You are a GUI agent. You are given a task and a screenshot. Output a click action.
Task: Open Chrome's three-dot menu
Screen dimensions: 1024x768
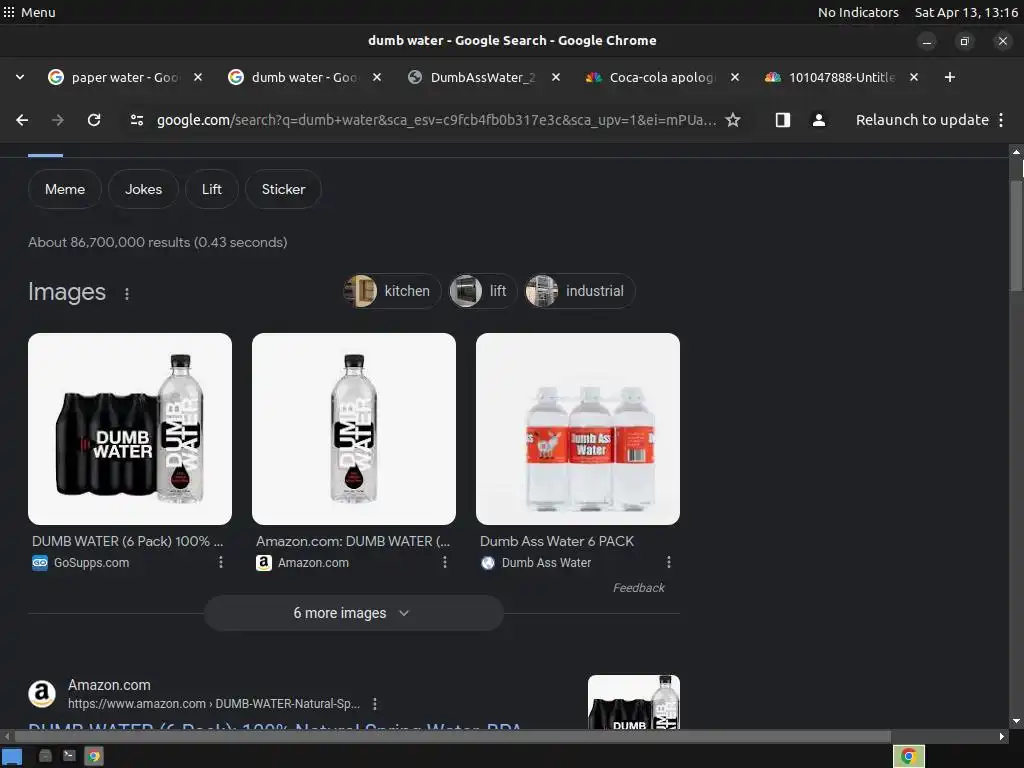click(x=1000, y=120)
